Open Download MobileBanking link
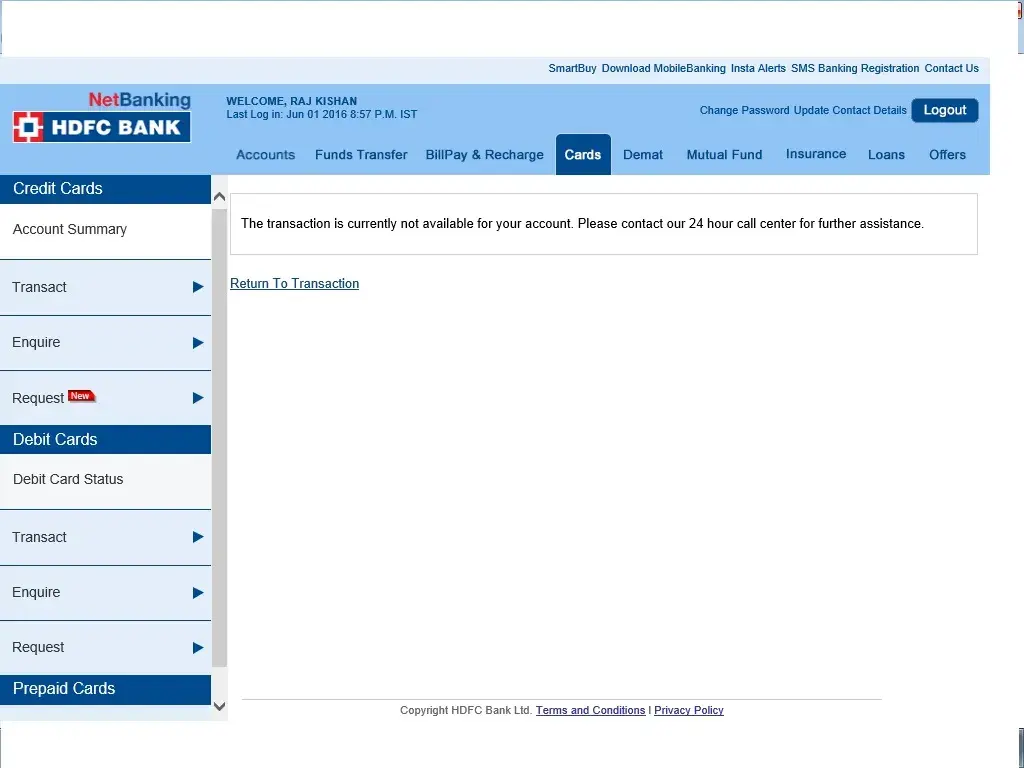 click(x=664, y=69)
